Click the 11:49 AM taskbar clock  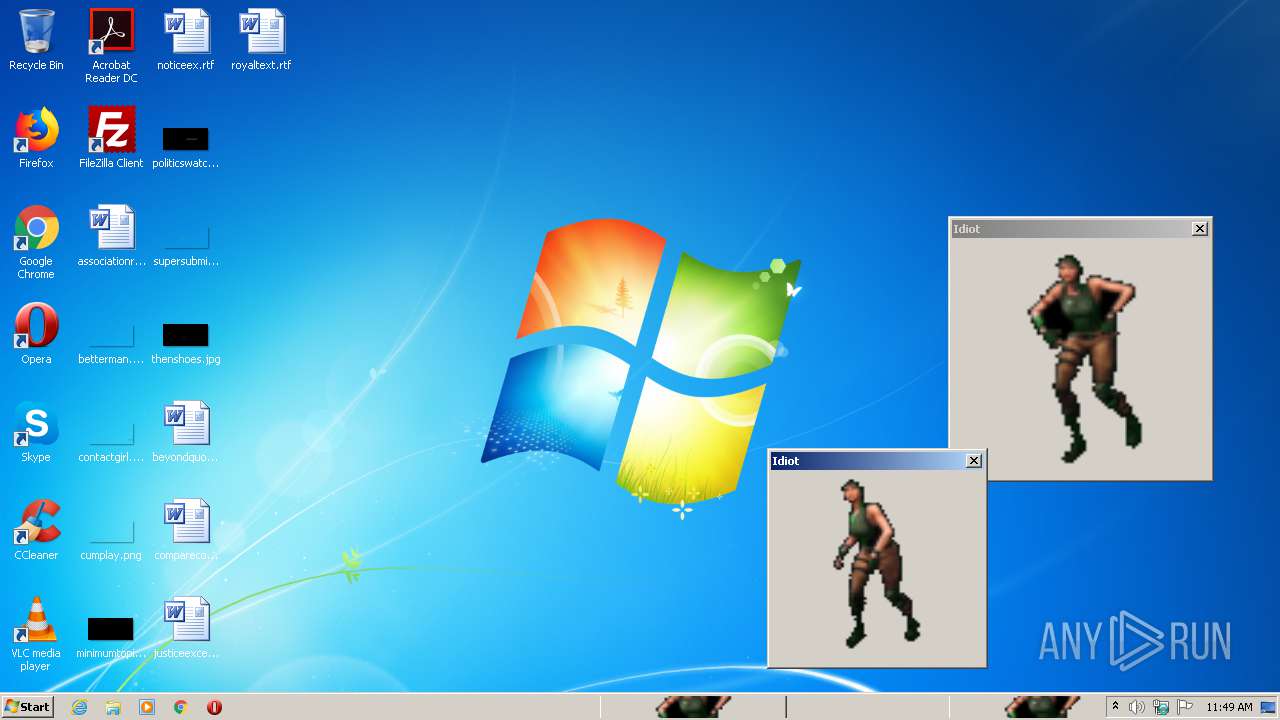(1229, 707)
